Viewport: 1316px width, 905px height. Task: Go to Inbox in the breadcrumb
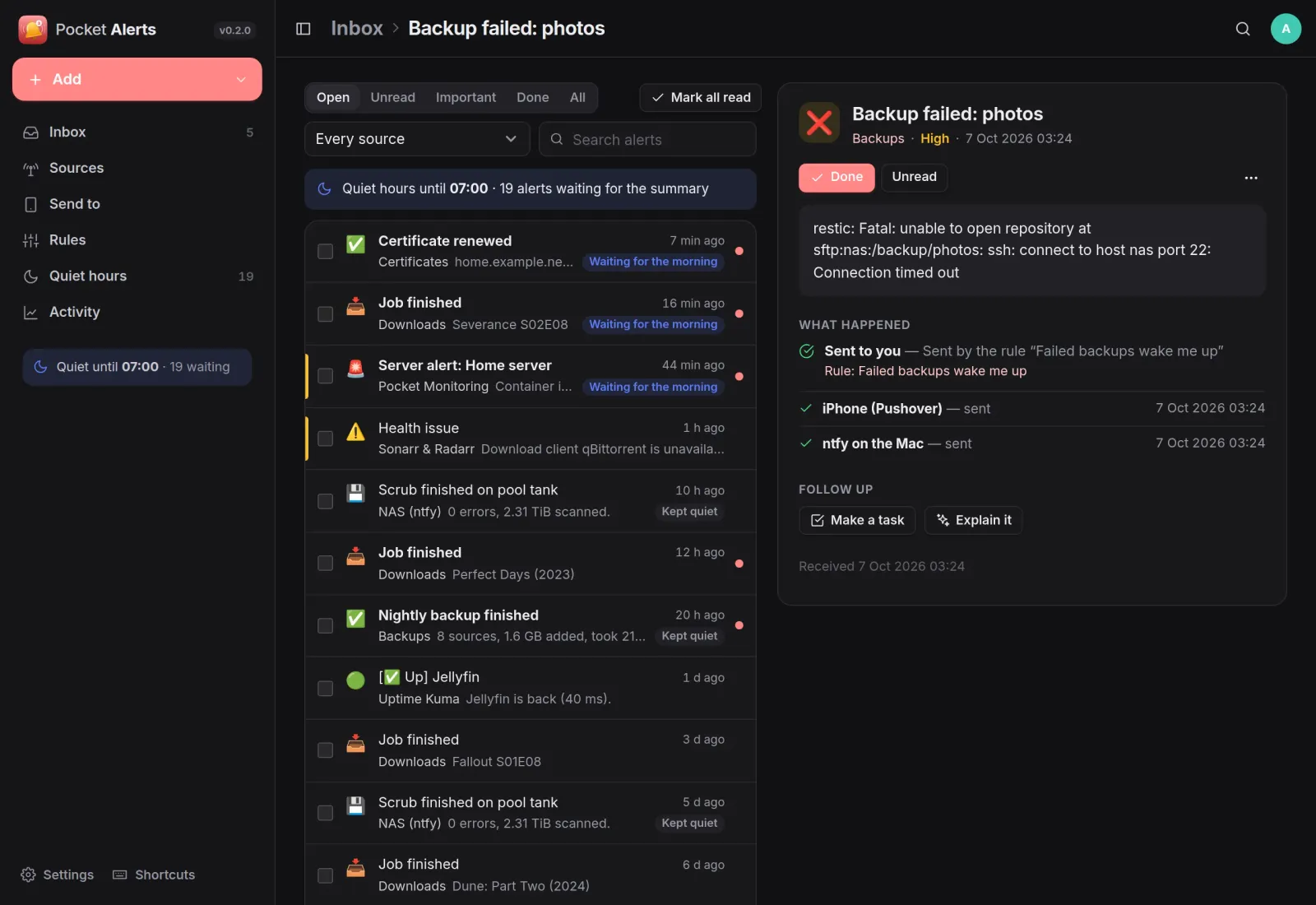pyautogui.click(x=357, y=29)
